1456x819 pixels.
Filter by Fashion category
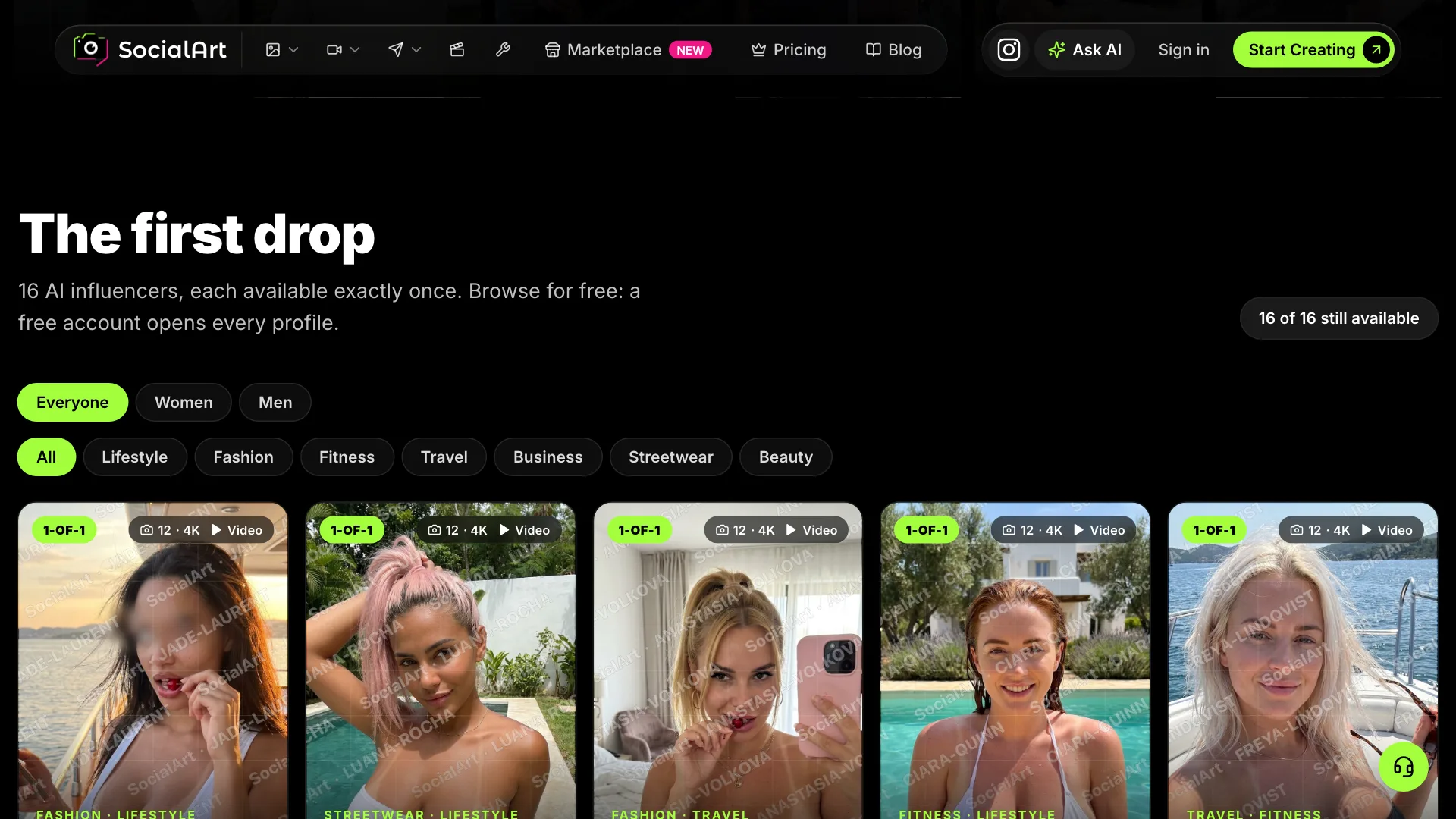coord(243,457)
